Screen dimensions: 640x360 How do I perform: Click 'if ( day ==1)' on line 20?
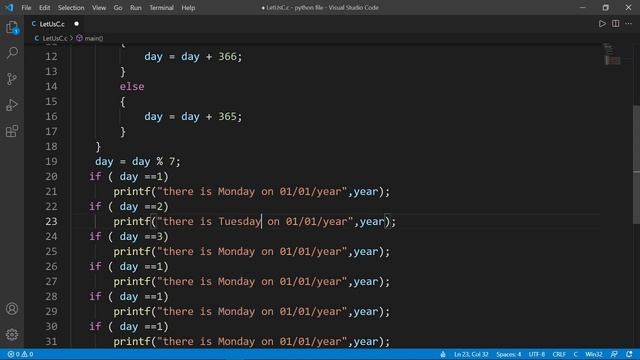click(x=129, y=176)
